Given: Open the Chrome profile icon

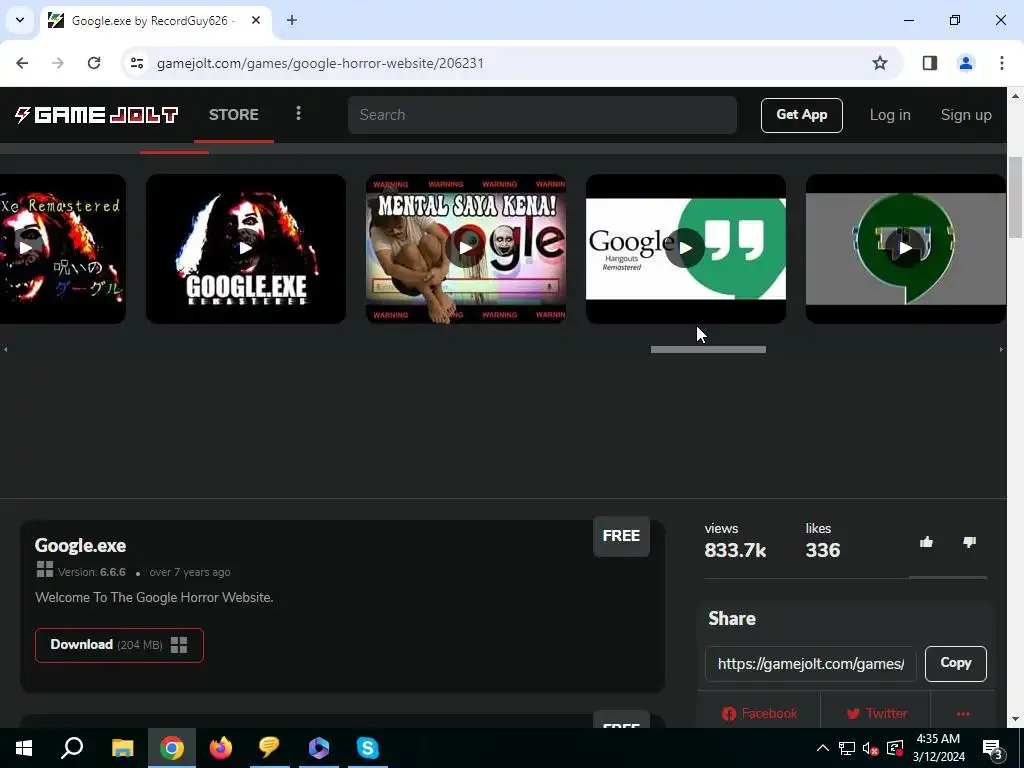Looking at the screenshot, I should 966,63.
